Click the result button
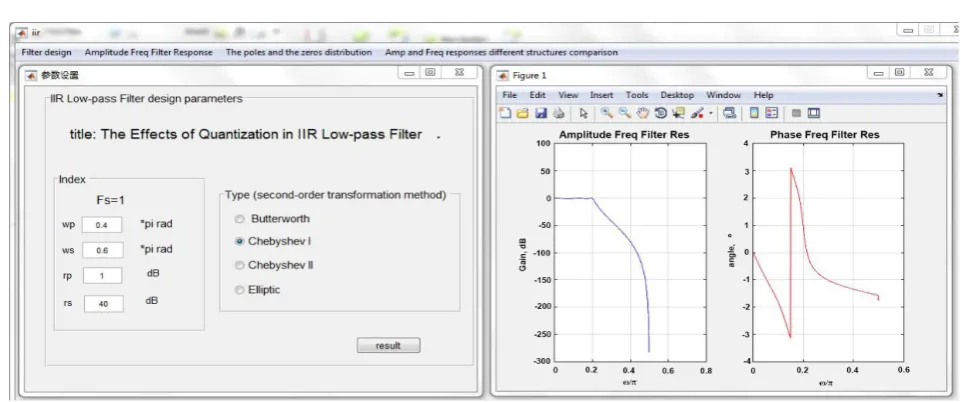Screen dimensions: 961x402 point(389,346)
